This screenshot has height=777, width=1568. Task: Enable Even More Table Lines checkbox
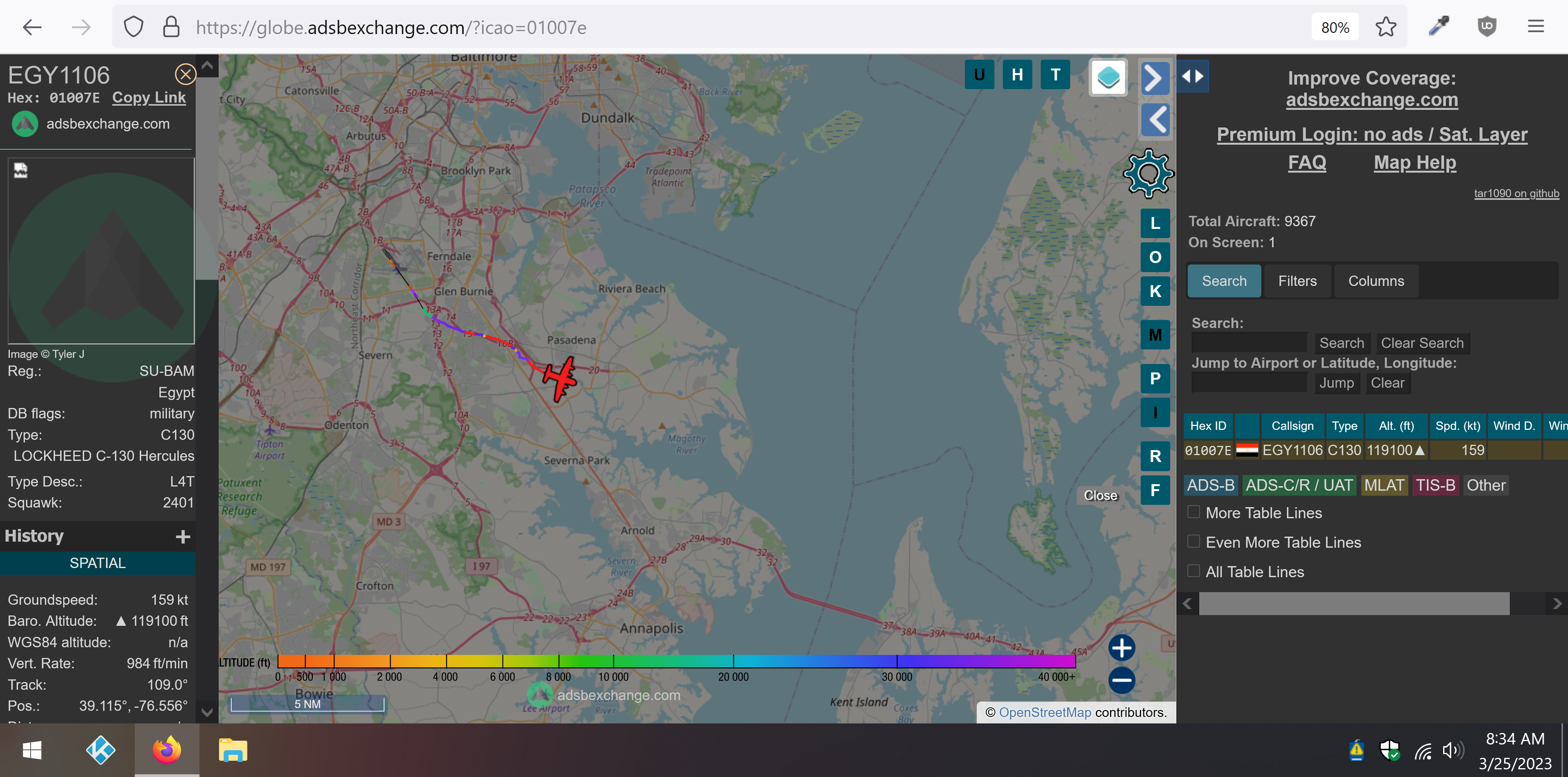[1194, 541]
